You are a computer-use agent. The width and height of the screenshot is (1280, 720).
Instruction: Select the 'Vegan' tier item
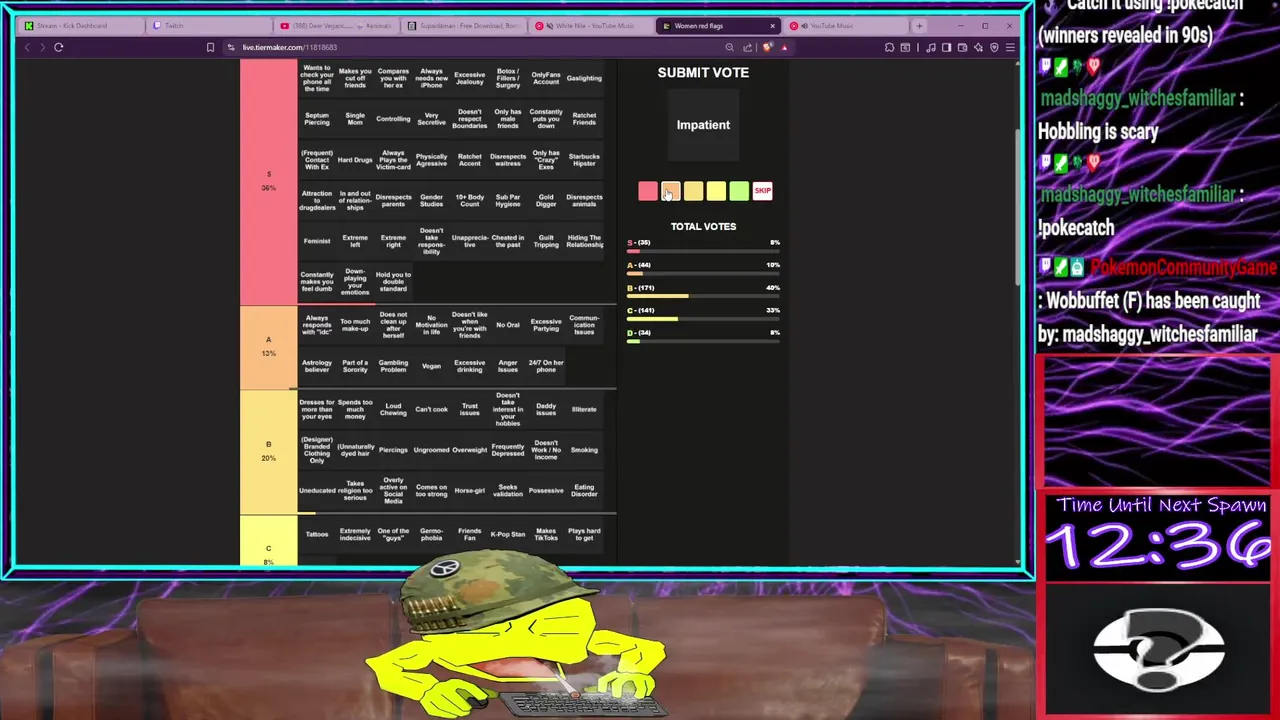[431, 366]
